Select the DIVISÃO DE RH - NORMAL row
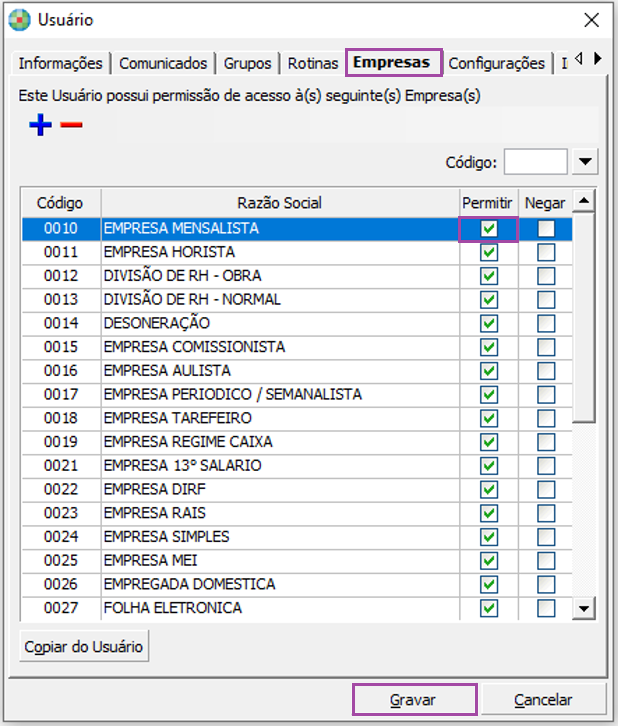Viewport: 618px width, 726px height. (297, 300)
